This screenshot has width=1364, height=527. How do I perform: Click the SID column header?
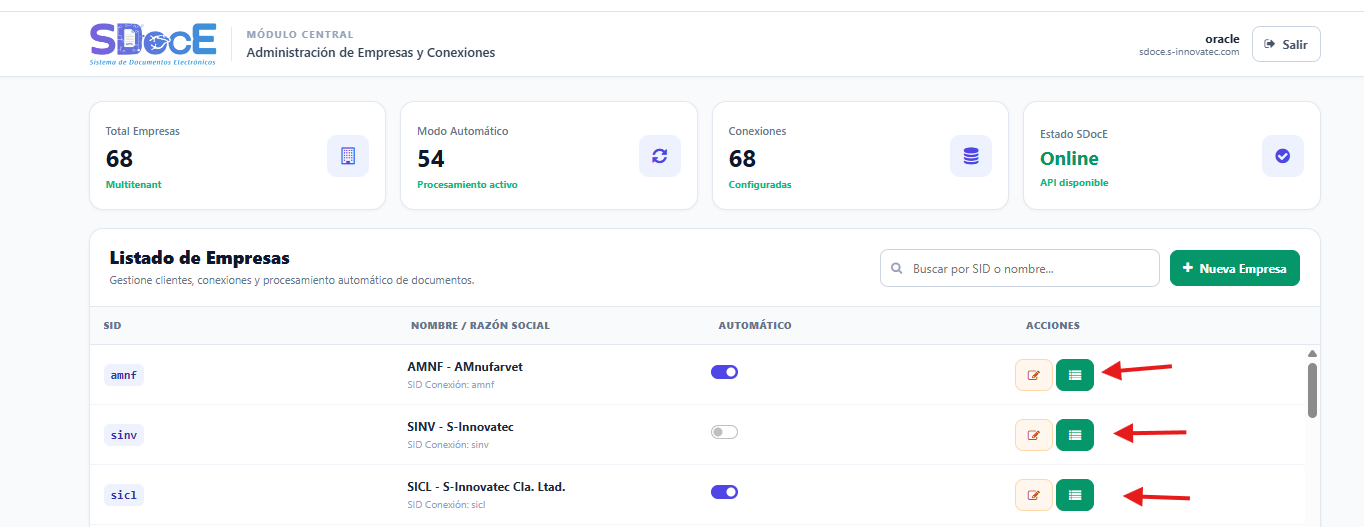113,326
